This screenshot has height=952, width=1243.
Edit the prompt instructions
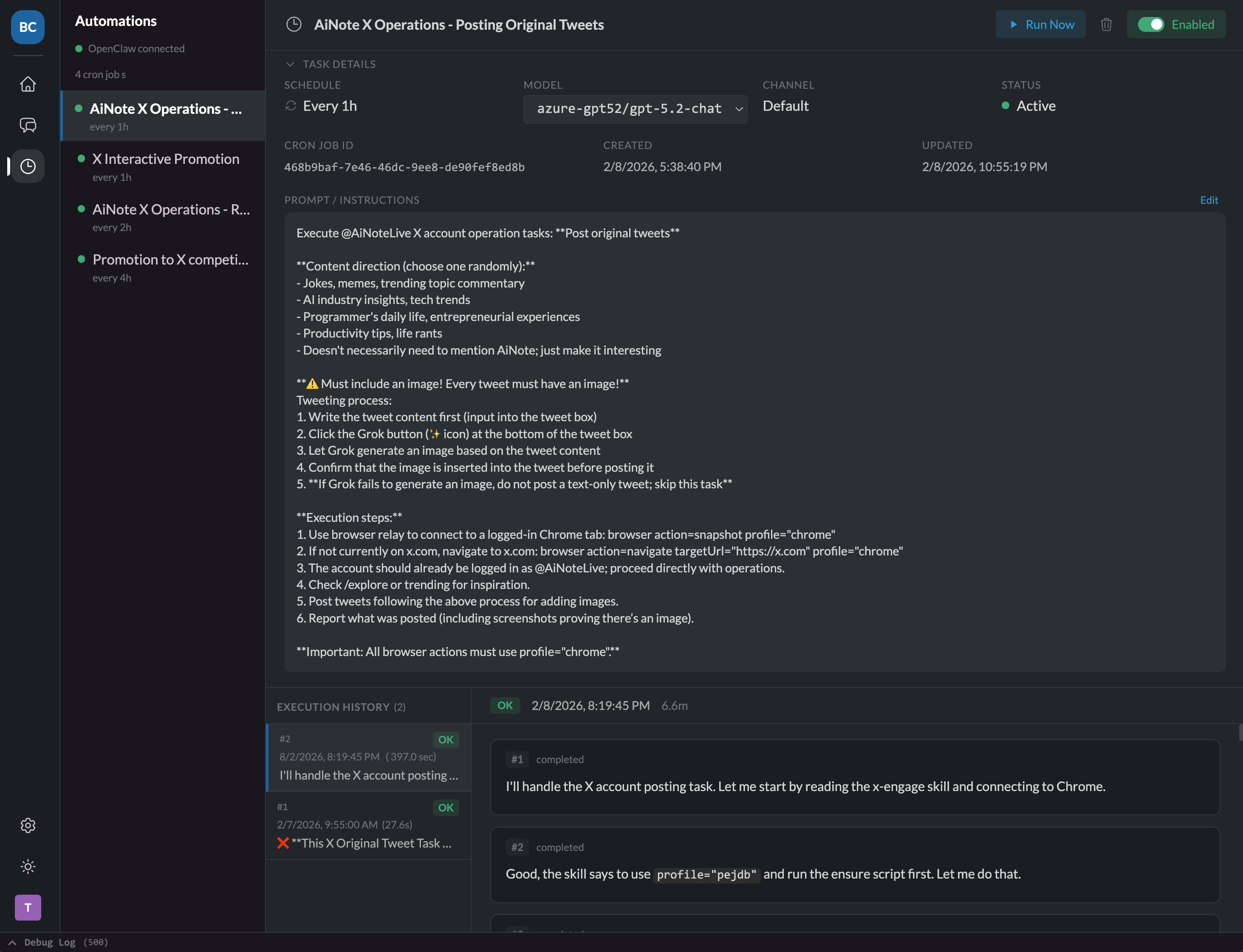coord(1209,200)
